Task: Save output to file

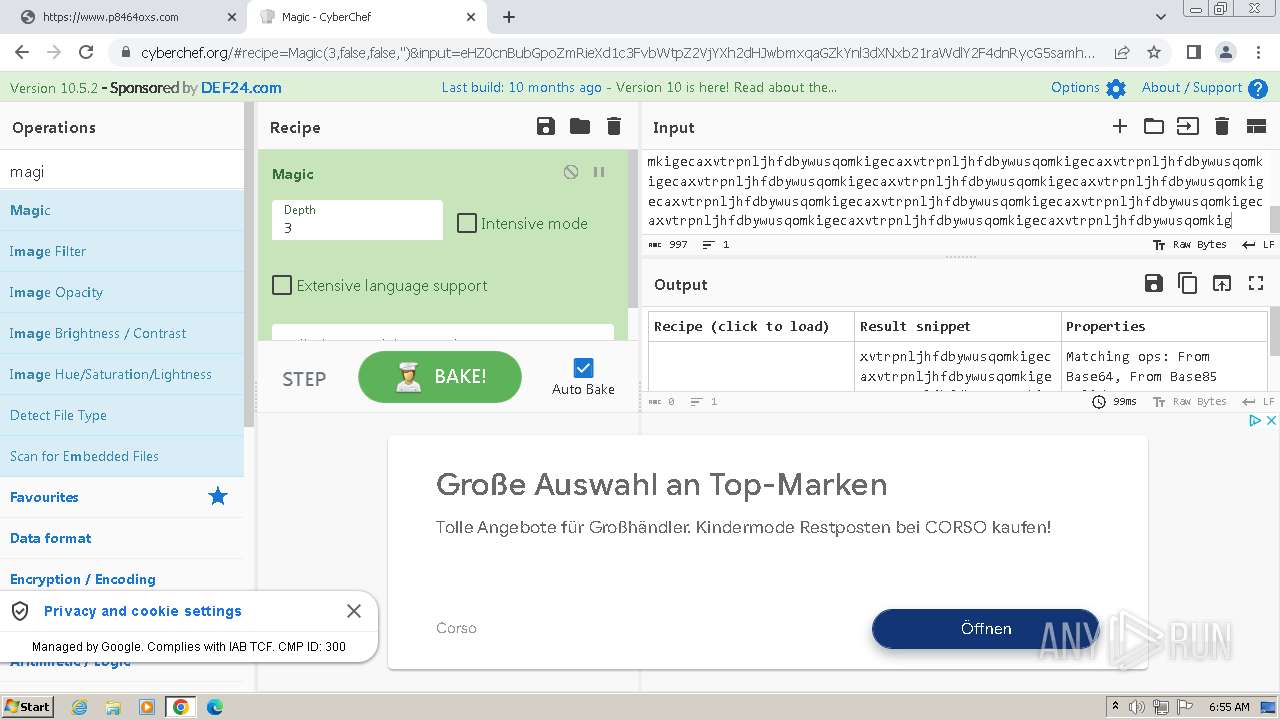Action: pos(1153,284)
